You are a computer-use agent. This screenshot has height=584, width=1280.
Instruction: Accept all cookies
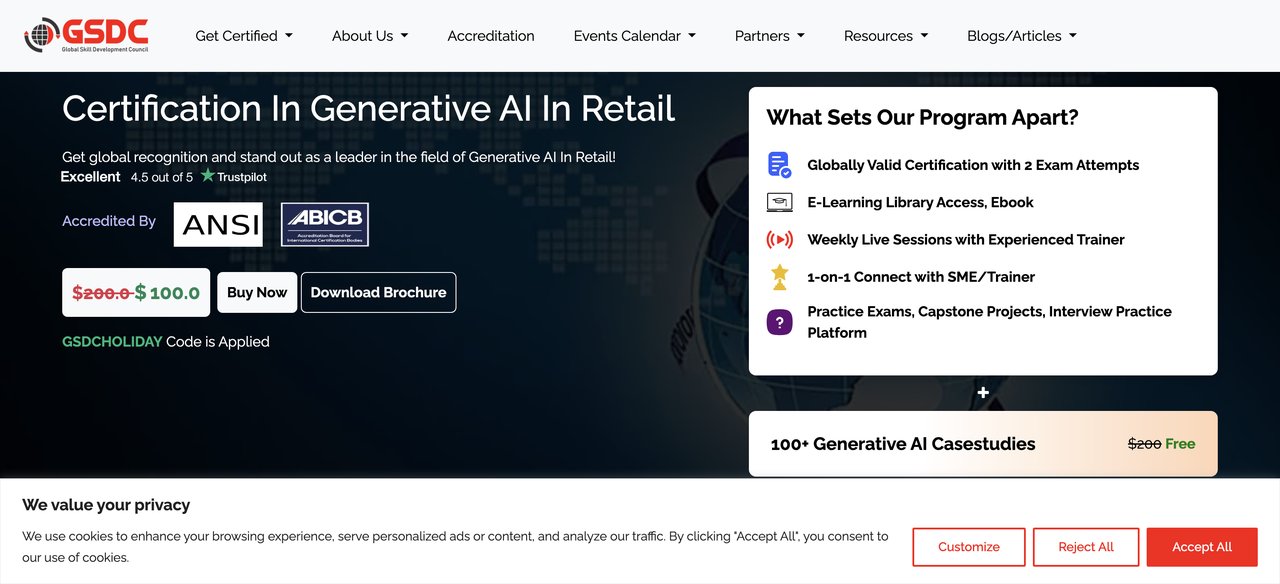pyautogui.click(x=1202, y=547)
